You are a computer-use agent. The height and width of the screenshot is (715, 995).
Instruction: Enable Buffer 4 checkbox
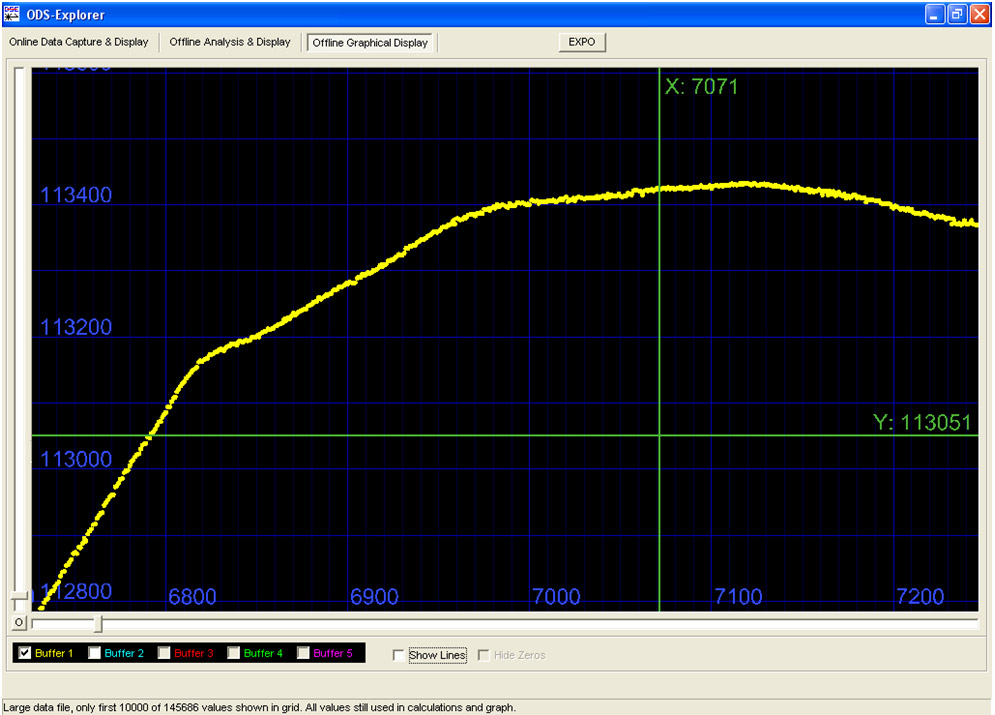pos(234,652)
